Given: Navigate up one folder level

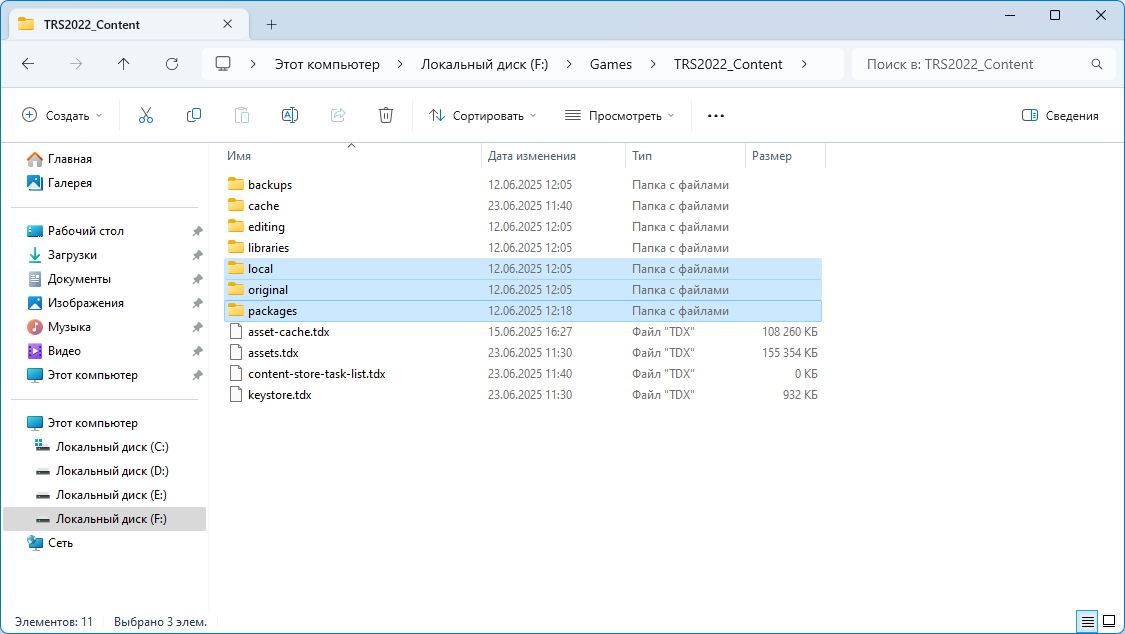Looking at the screenshot, I should click(x=123, y=64).
